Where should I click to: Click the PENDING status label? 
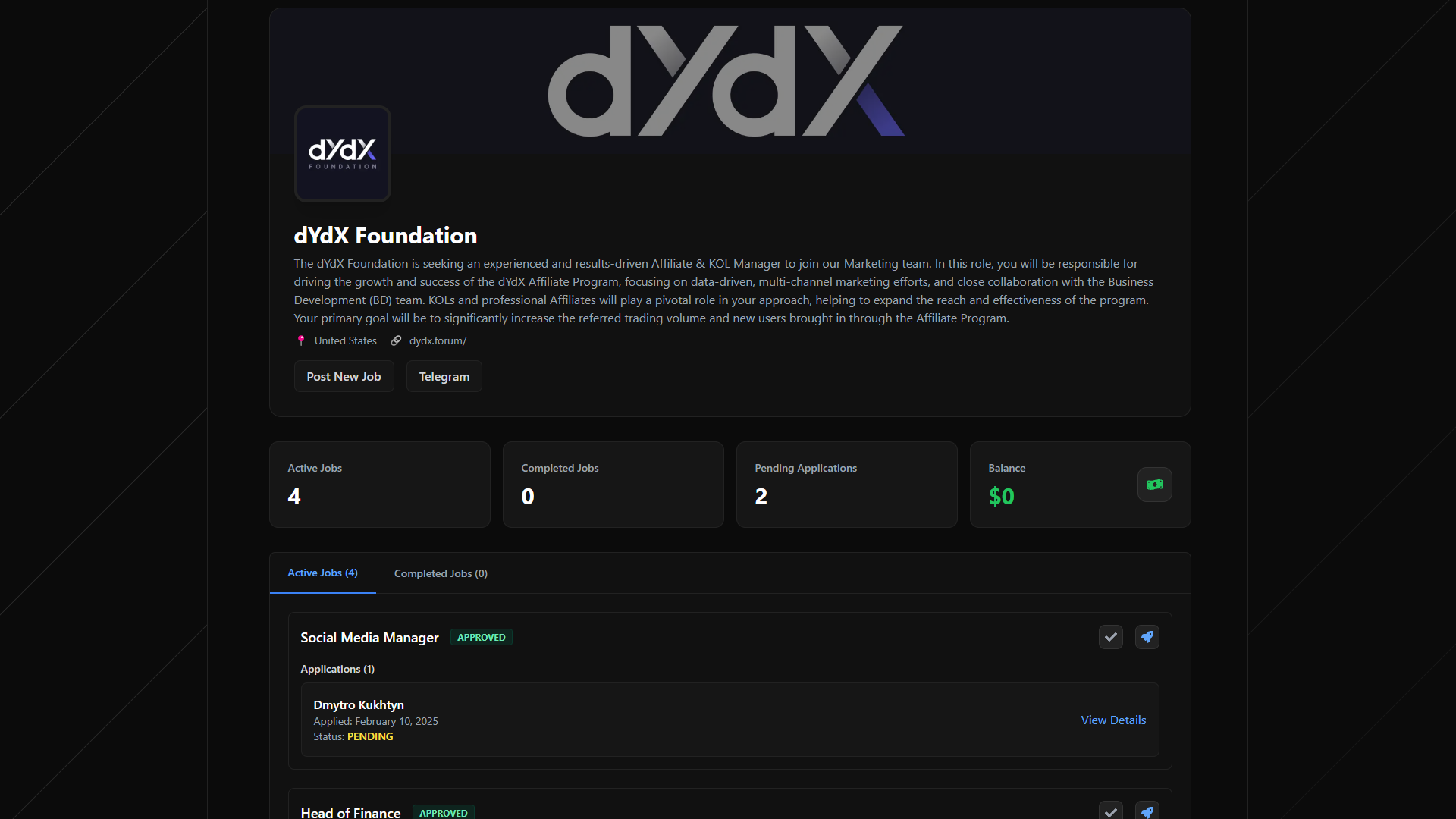coord(370,736)
